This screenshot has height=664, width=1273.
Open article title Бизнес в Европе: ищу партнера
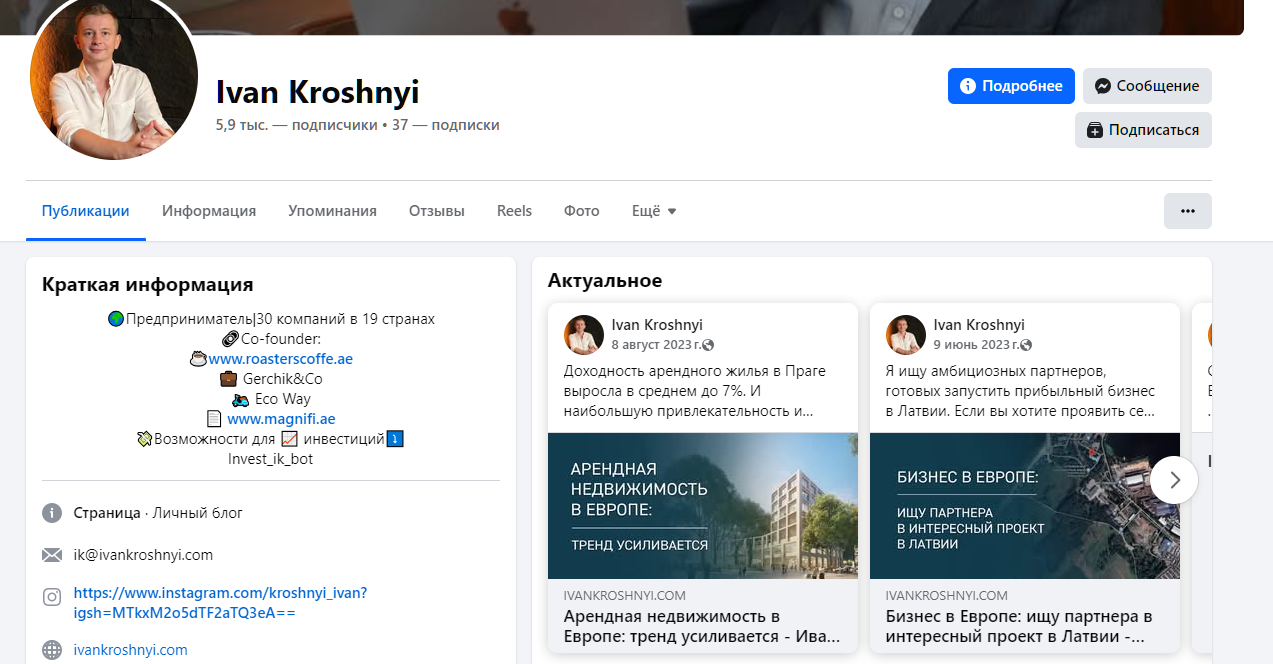1019,626
